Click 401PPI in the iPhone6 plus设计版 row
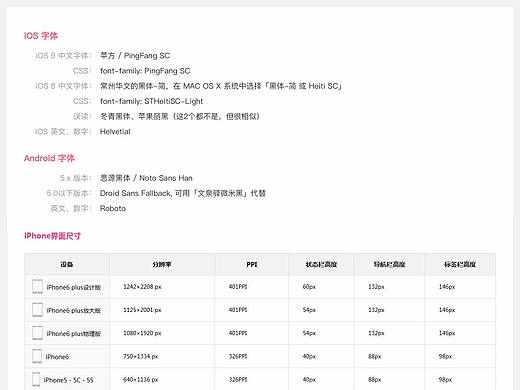Screen dimensions: 520x390 tap(238, 287)
